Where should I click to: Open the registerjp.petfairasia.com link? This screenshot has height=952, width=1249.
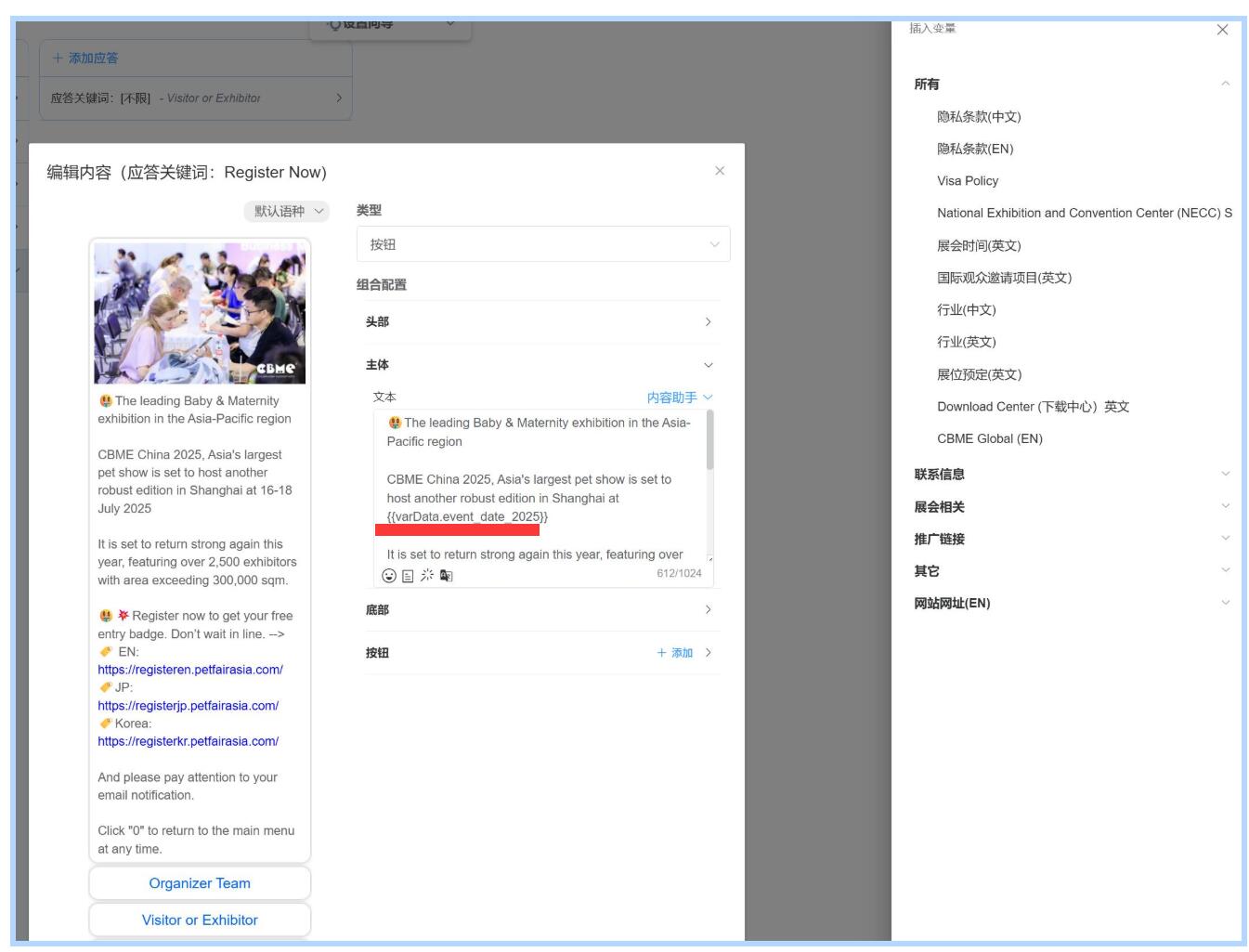(x=189, y=706)
